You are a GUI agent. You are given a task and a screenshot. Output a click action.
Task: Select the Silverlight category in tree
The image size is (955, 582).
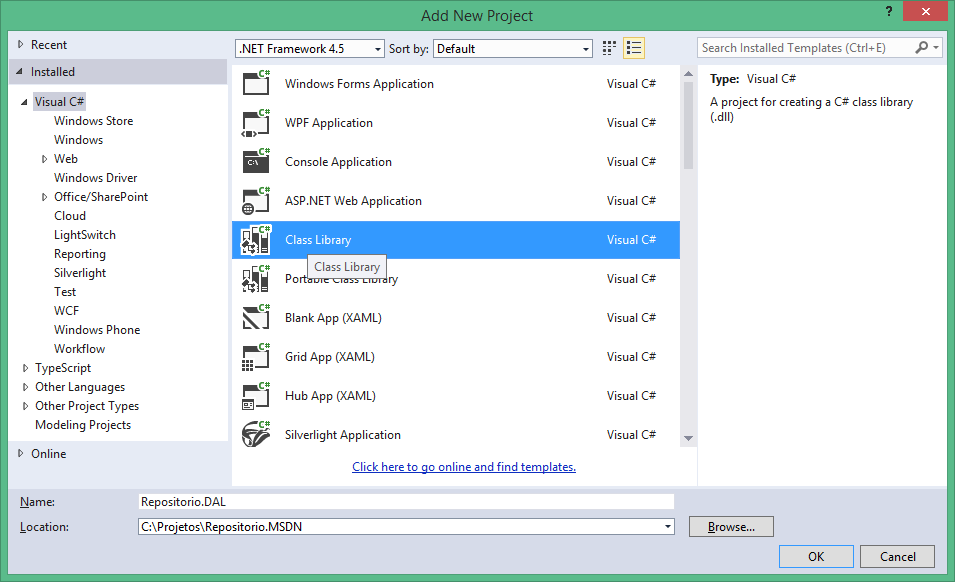80,273
